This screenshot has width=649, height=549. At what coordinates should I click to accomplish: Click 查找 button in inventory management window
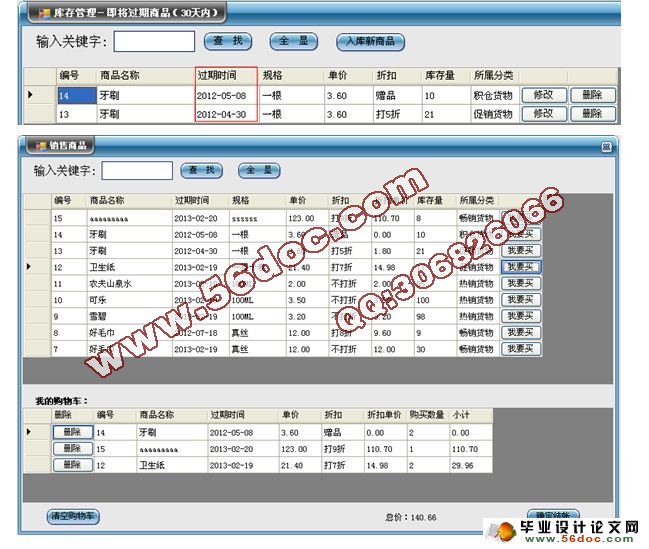click(228, 41)
